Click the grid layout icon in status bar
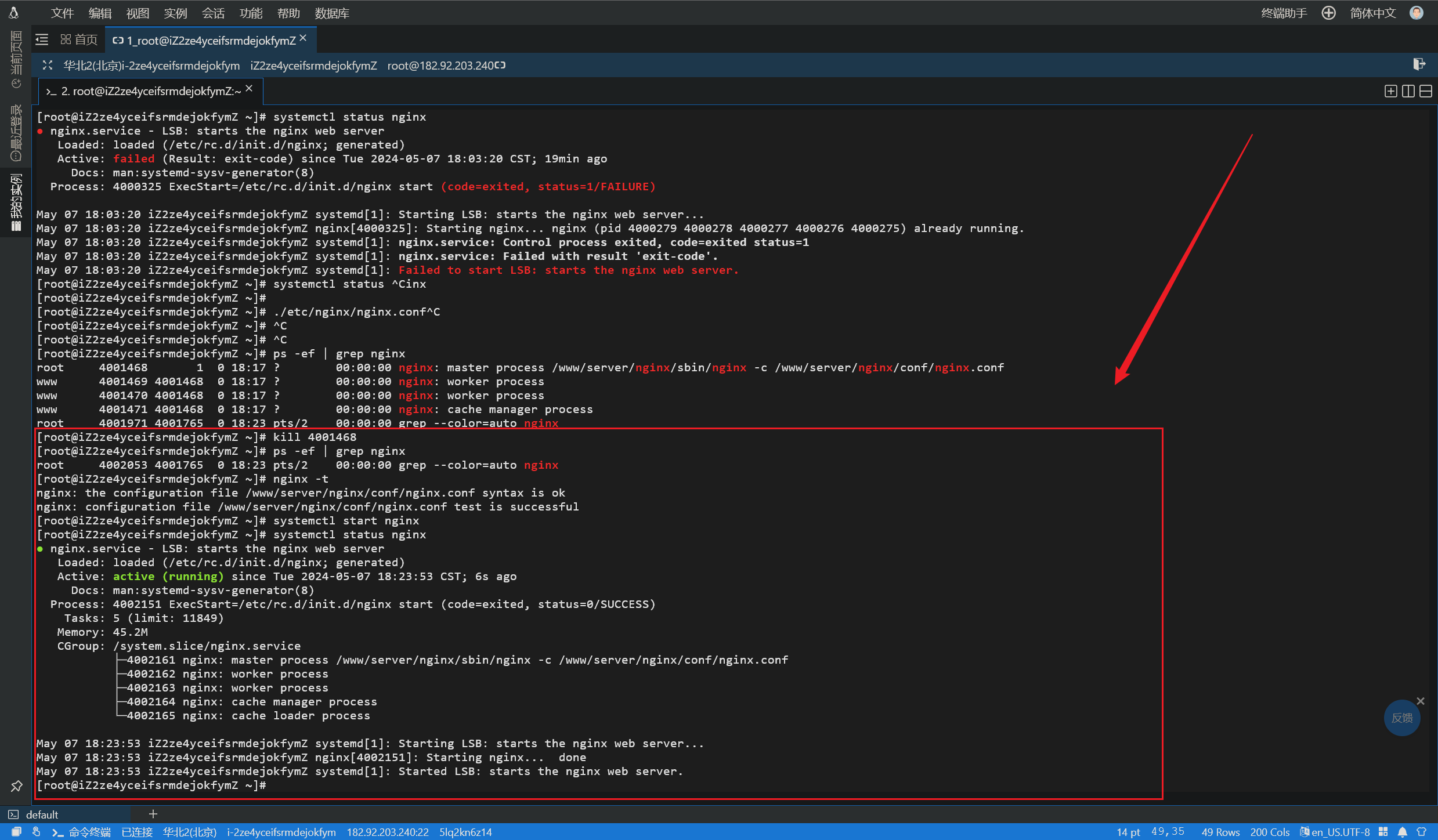The width and height of the screenshot is (1438, 840). coord(1383,832)
